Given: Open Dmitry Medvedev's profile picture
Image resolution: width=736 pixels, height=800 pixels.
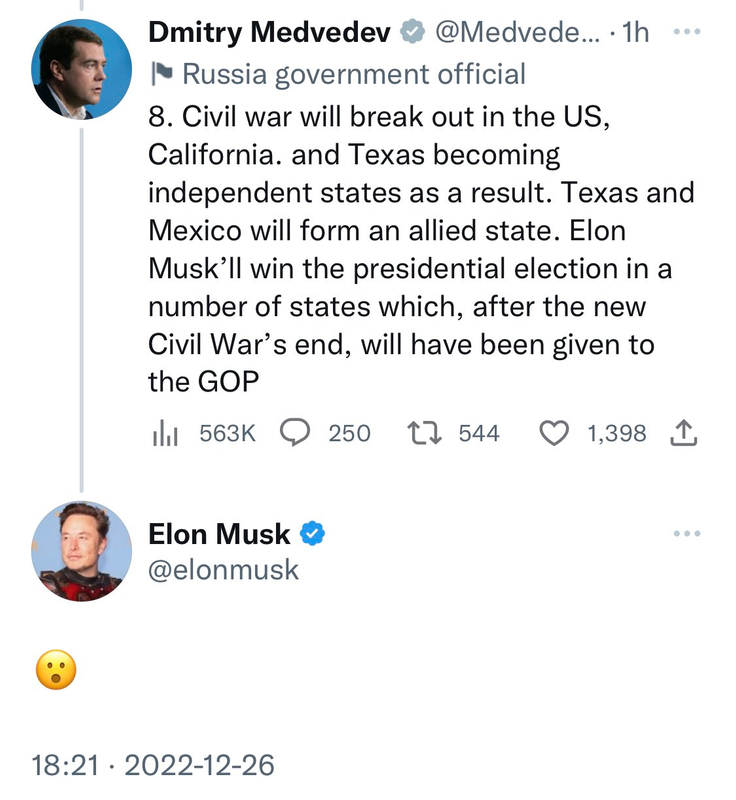Looking at the screenshot, I should tap(82, 69).
